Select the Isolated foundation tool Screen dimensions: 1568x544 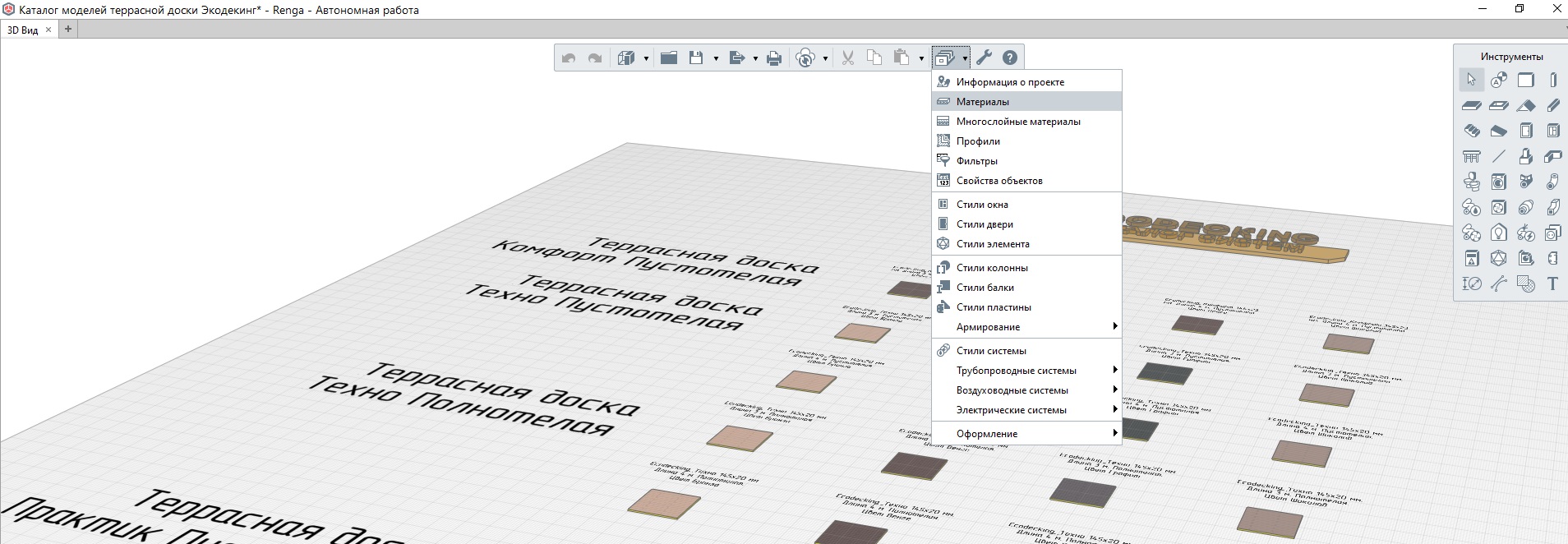(x=1525, y=156)
